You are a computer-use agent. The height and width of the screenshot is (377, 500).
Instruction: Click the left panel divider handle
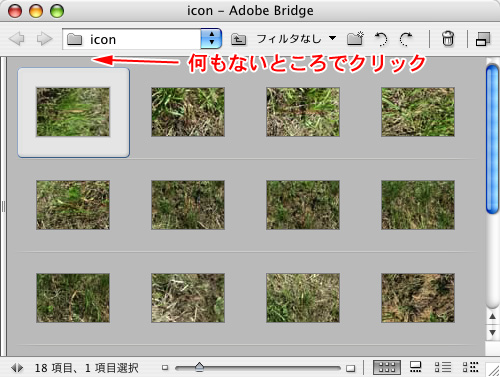click(x=3, y=207)
